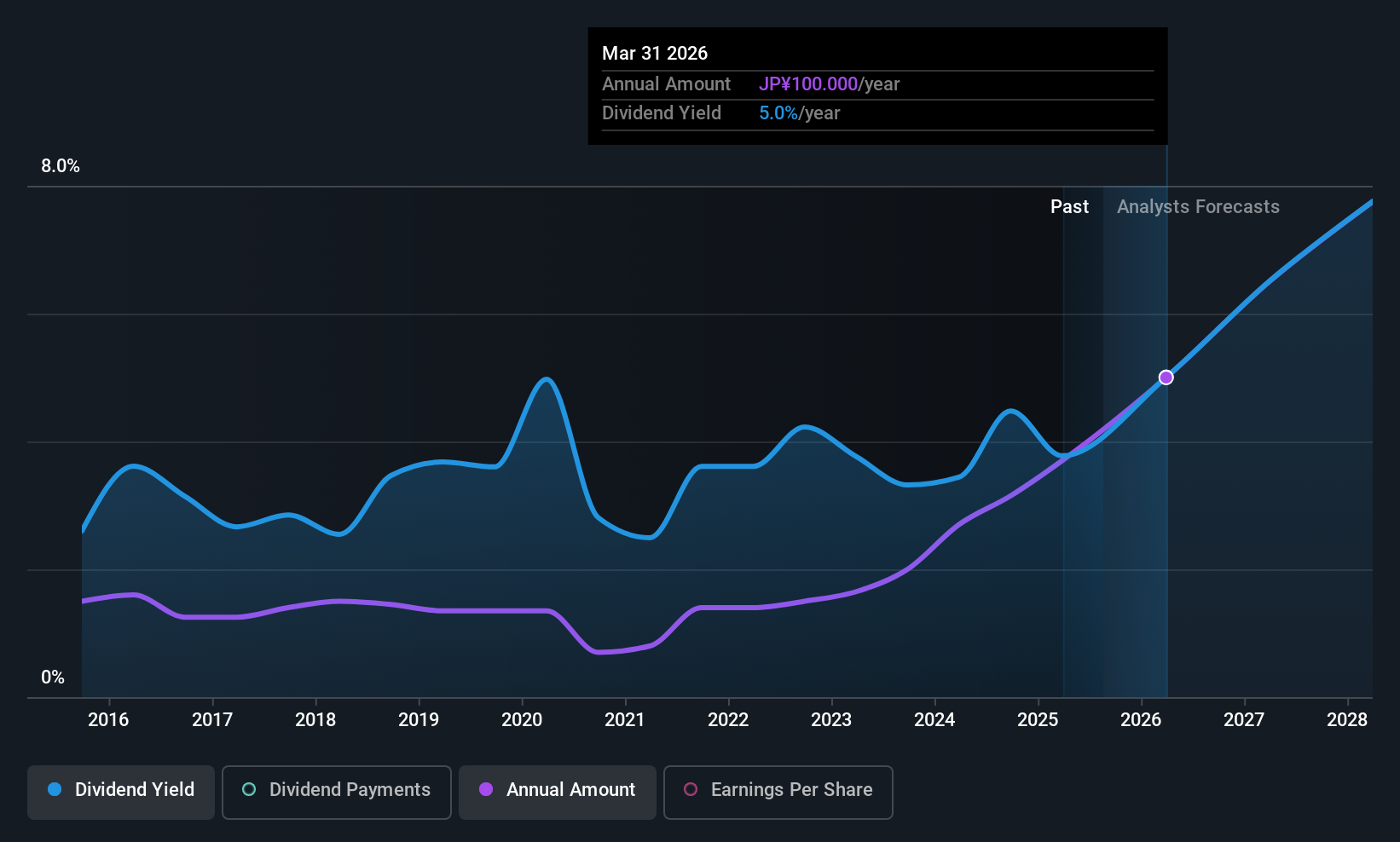The image size is (1400, 842).
Task: Click the 2027 x-axis label
Action: pyautogui.click(x=1244, y=720)
